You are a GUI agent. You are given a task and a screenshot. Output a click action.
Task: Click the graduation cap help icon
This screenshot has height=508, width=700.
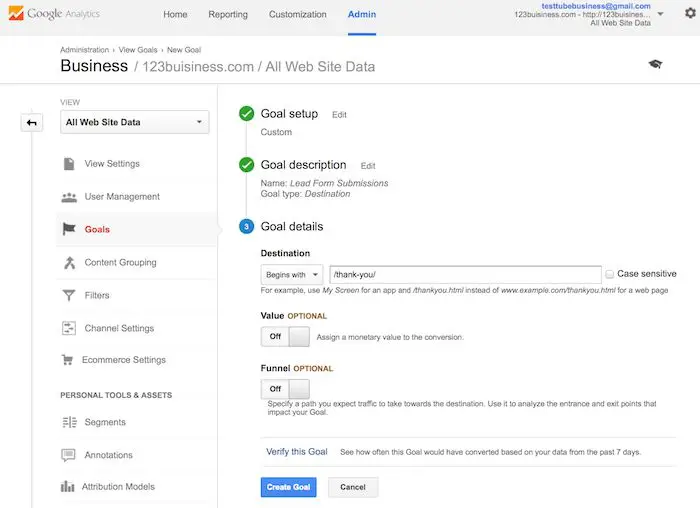[x=655, y=64]
